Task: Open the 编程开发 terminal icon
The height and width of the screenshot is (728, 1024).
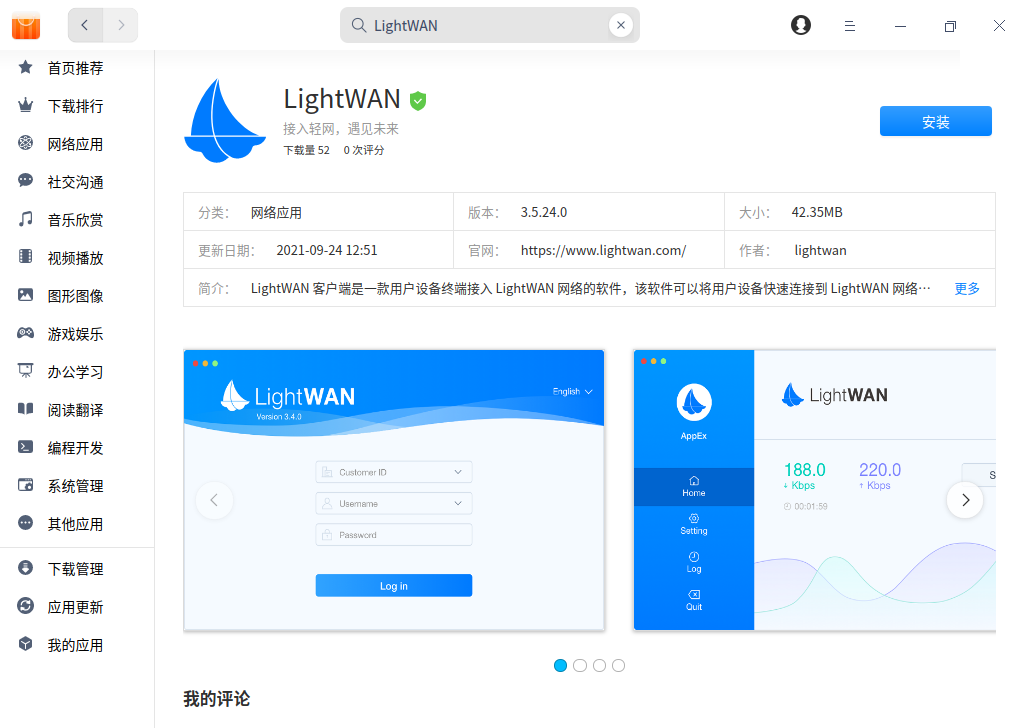Action: tap(26, 448)
